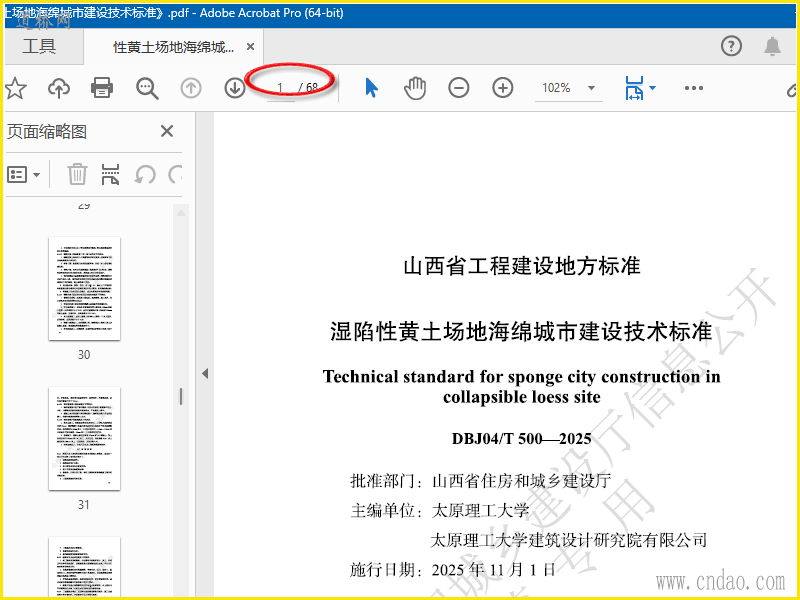This screenshot has height=600, width=800.
Task: Click the upload to cloud icon
Action: point(59,88)
